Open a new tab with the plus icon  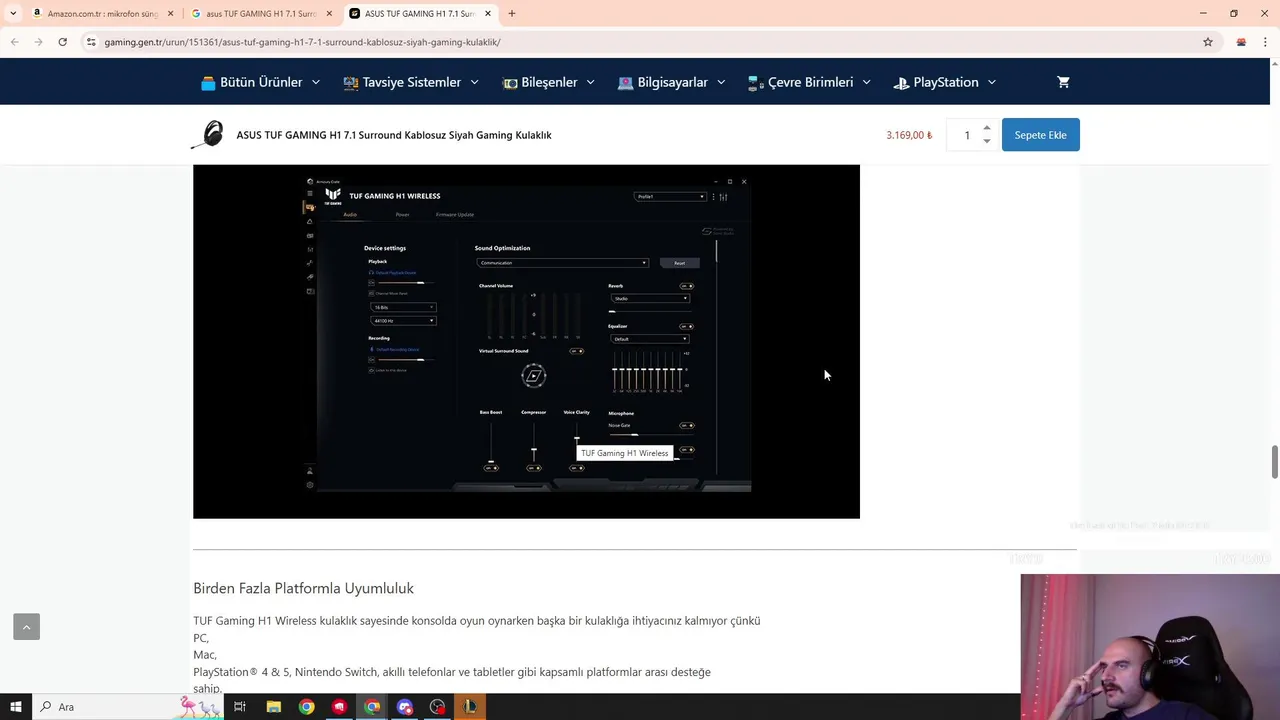(512, 13)
